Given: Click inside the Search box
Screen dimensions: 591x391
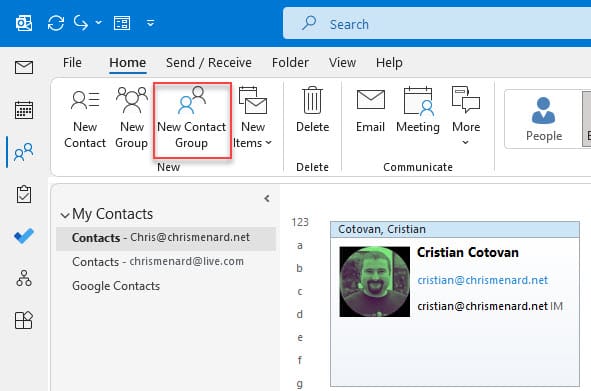Looking at the screenshot, I should [437, 24].
